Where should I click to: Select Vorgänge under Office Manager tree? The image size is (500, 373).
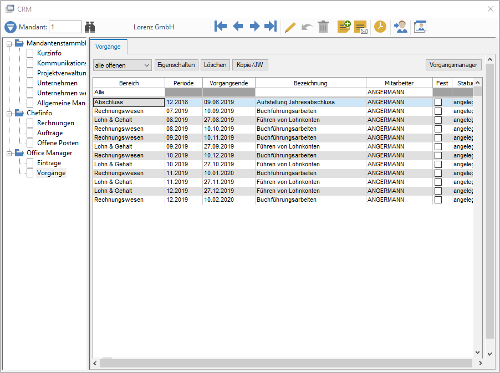click(x=51, y=173)
